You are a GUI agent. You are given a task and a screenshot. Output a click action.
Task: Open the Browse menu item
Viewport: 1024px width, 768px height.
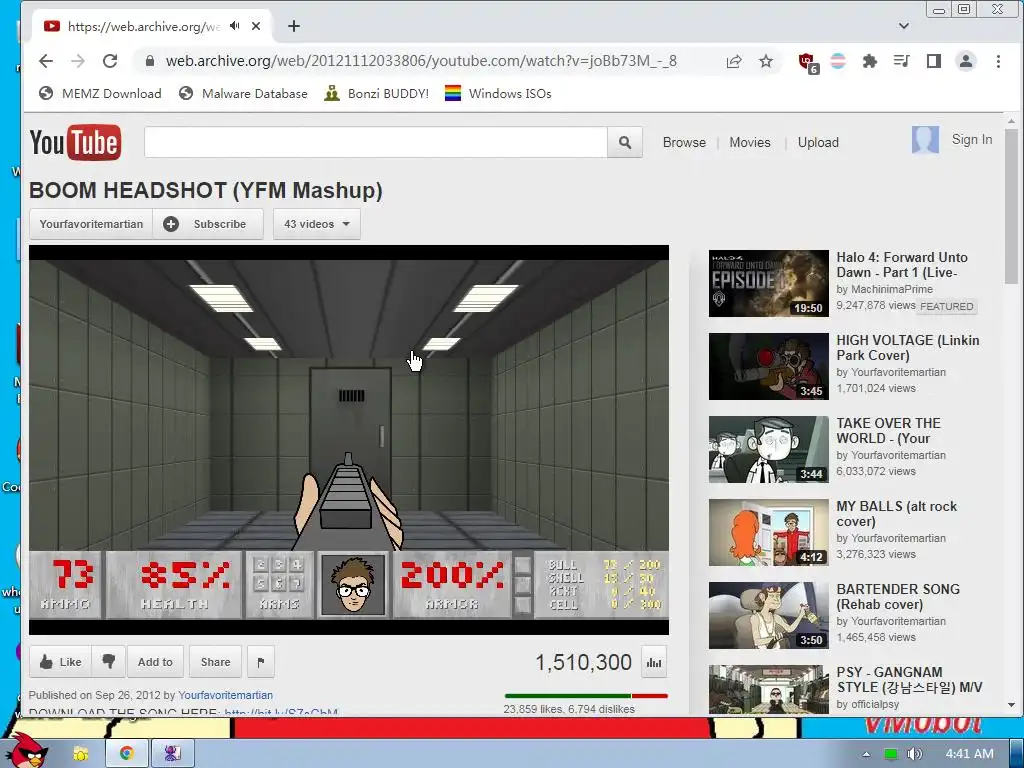(x=684, y=142)
